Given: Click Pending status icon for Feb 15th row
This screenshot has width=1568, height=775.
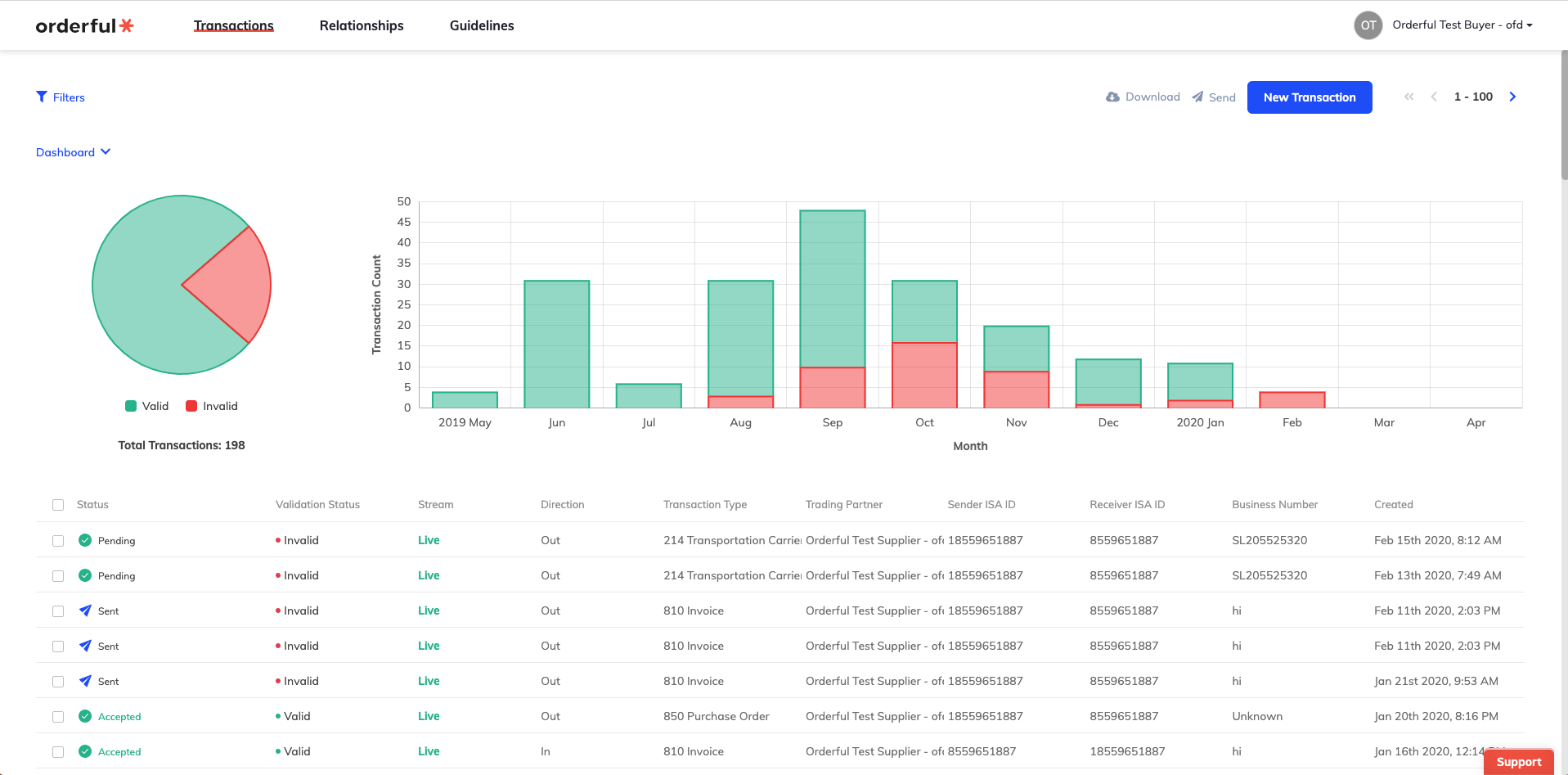Looking at the screenshot, I should click(x=85, y=540).
